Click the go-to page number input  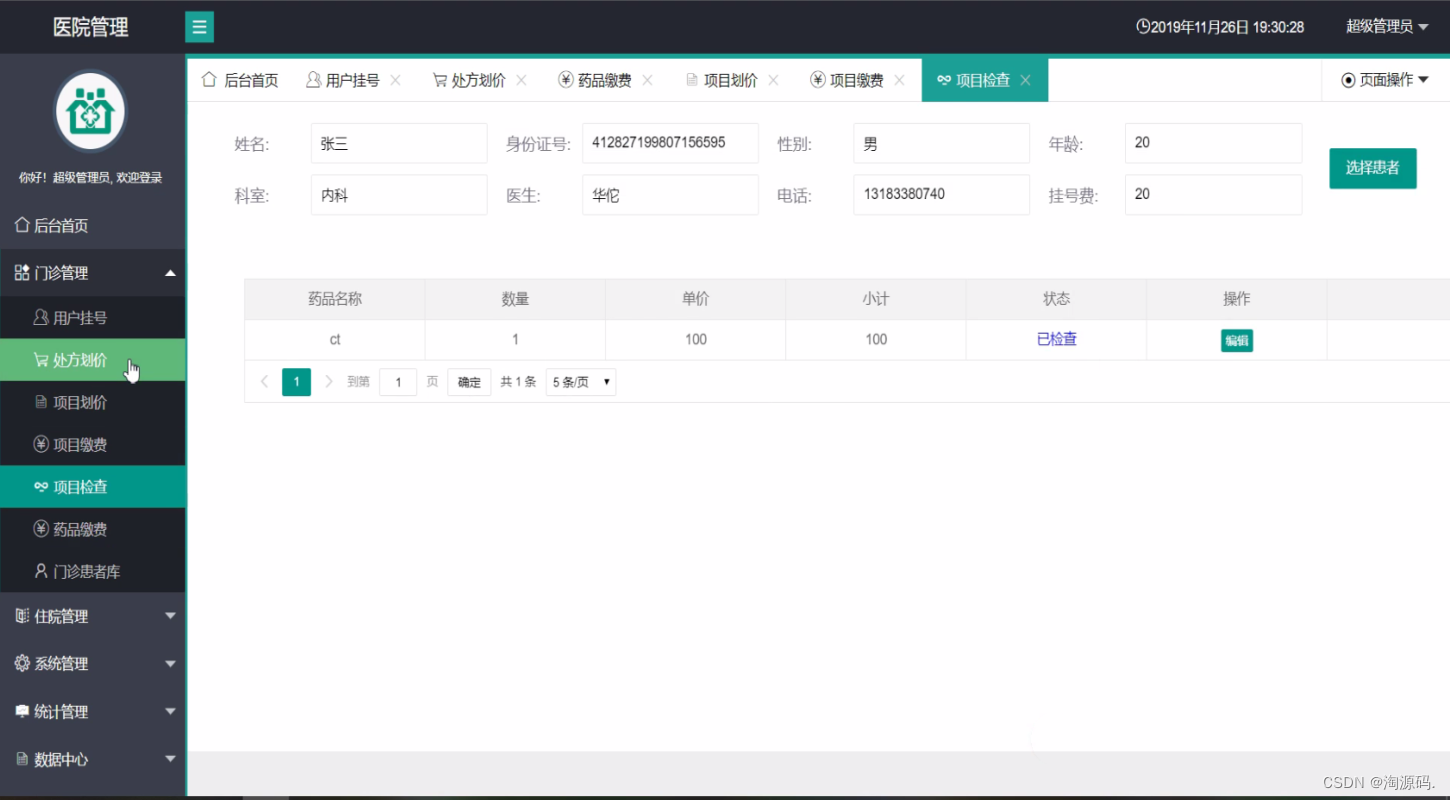pyautogui.click(x=398, y=382)
